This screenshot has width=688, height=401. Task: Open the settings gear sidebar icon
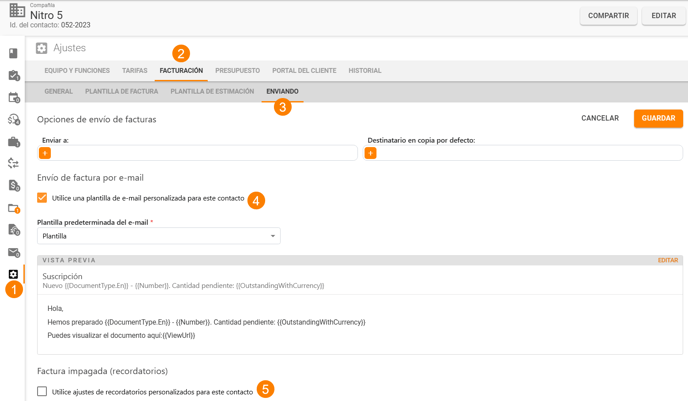(x=13, y=274)
